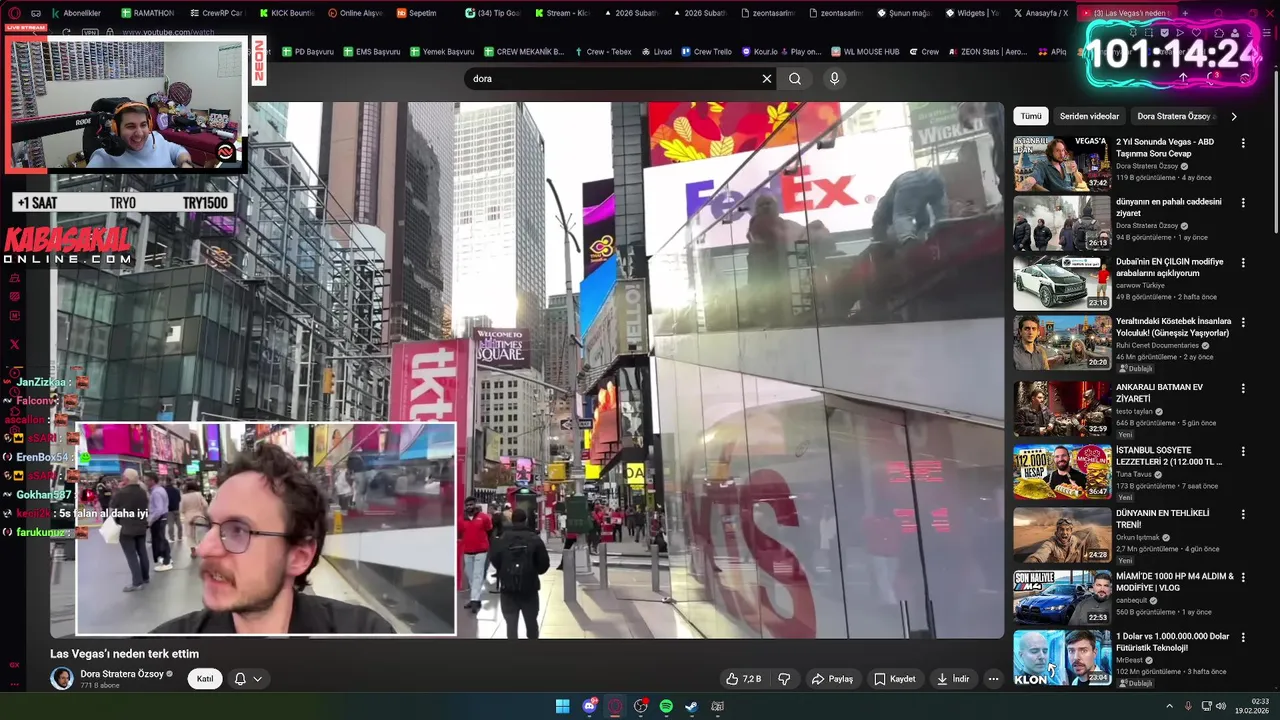Open 'İSTANBUL SOSYETE LEZZETLERİ 2' video title

(1169, 456)
